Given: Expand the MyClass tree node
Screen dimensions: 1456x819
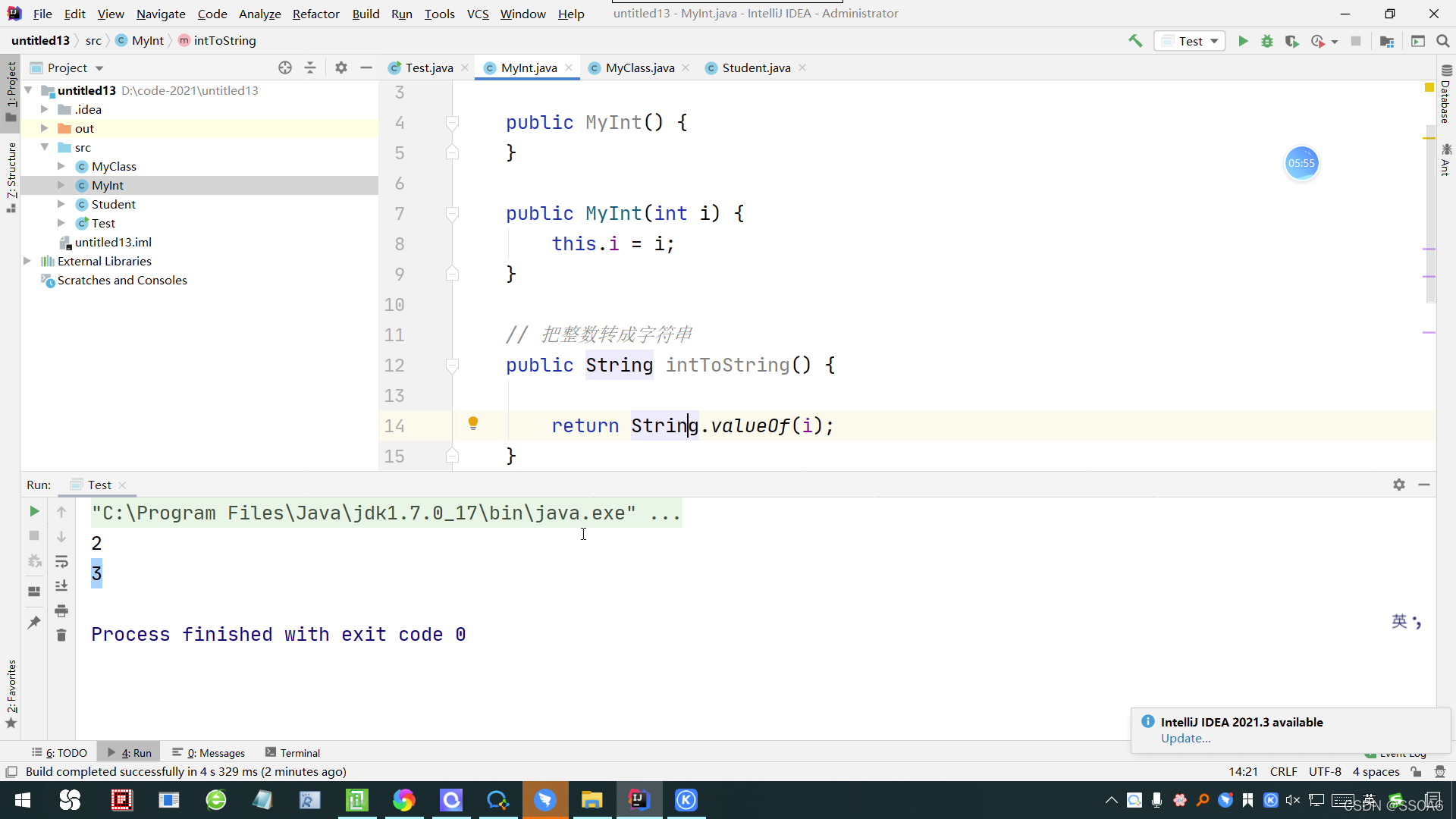Looking at the screenshot, I should 61,166.
